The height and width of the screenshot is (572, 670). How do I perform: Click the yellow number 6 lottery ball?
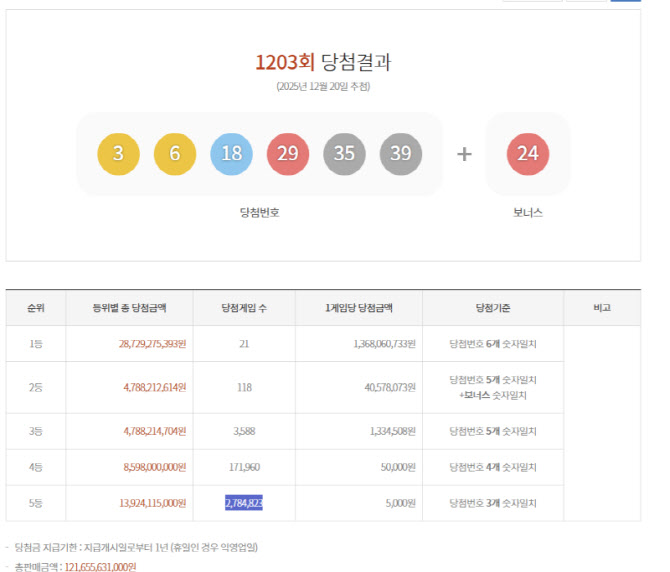pos(174,154)
